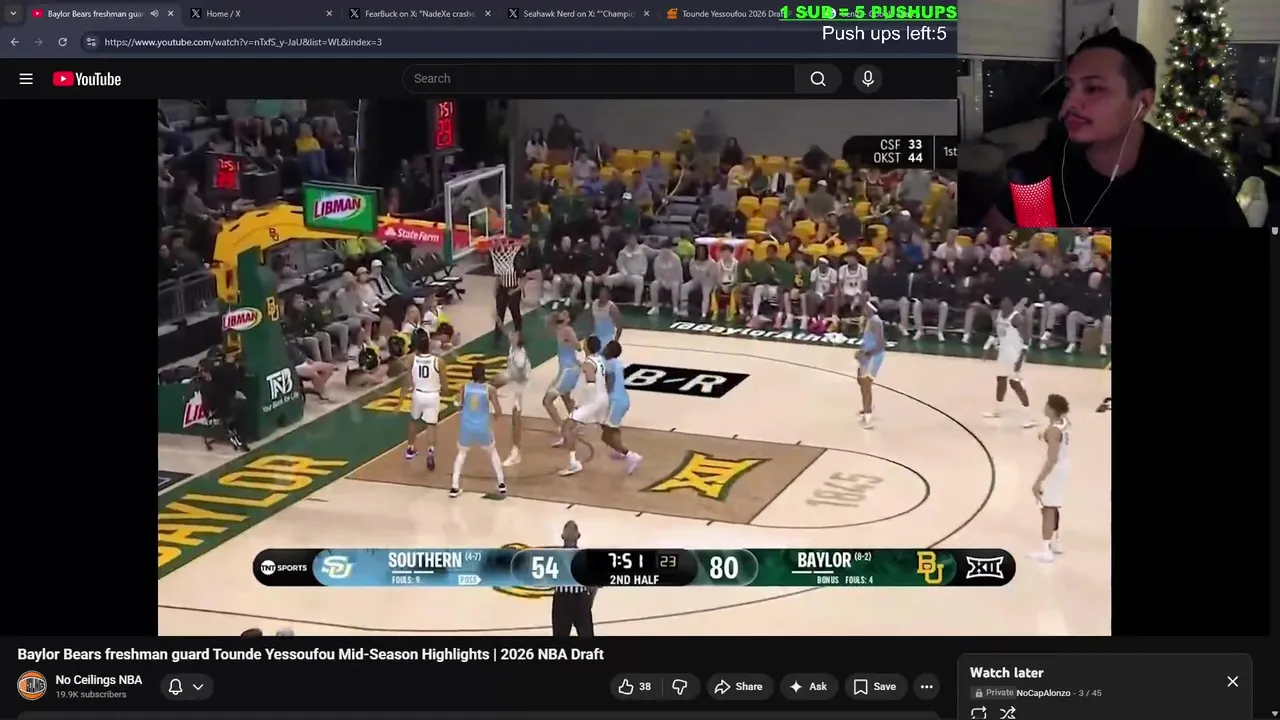
Task: Go back with the browser back arrow
Action: pyautogui.click(x=15, y=42)
